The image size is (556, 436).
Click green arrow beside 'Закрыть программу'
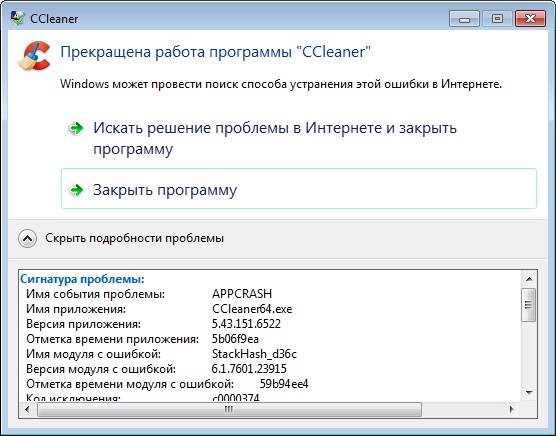point(76,190)
